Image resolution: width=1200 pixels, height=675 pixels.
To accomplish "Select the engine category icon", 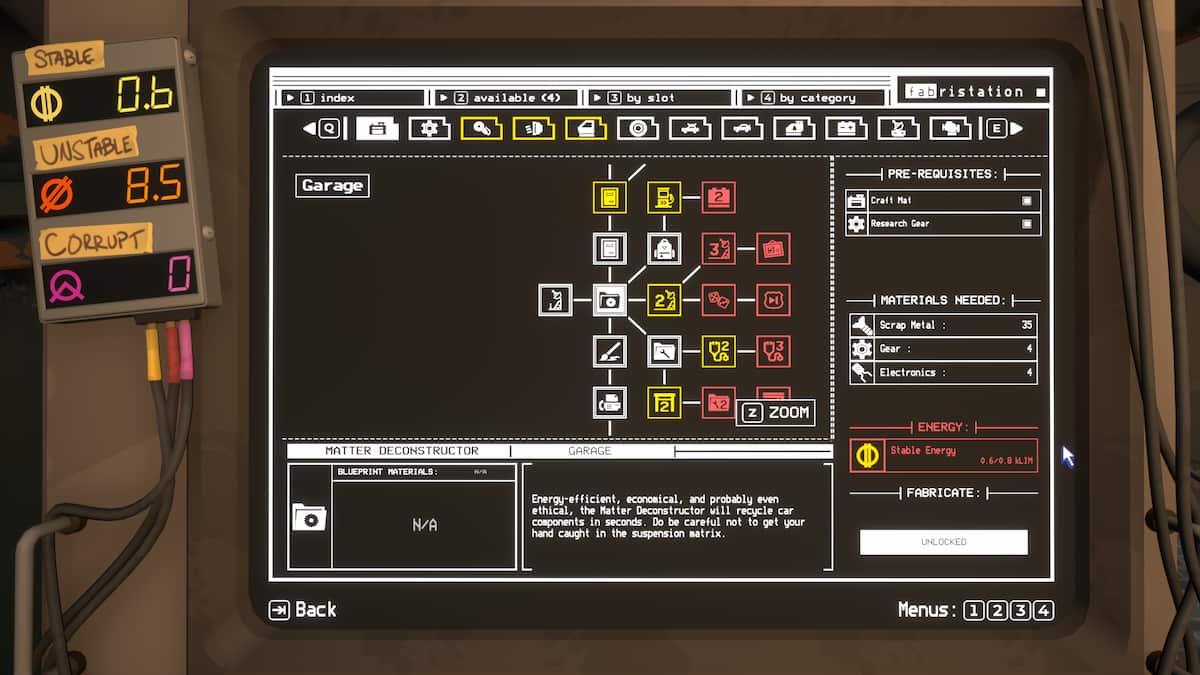I will tap(950, 128).
